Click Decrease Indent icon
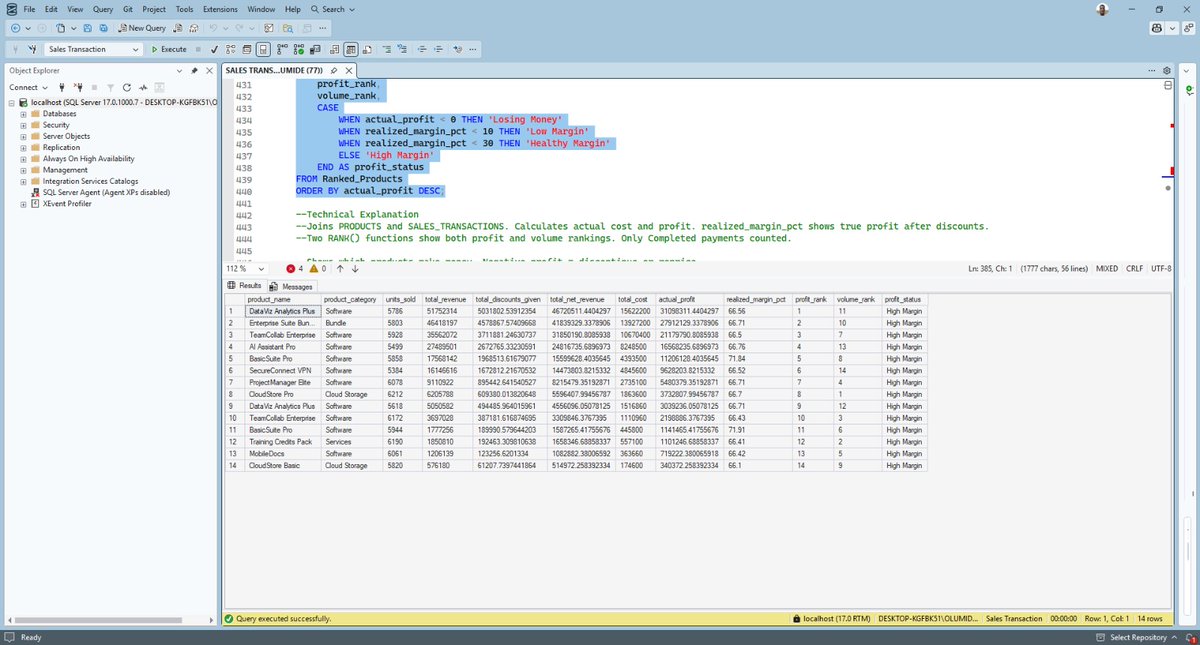Image resolution: width=1200 pixels, height=645 pixels. (423, 49)
